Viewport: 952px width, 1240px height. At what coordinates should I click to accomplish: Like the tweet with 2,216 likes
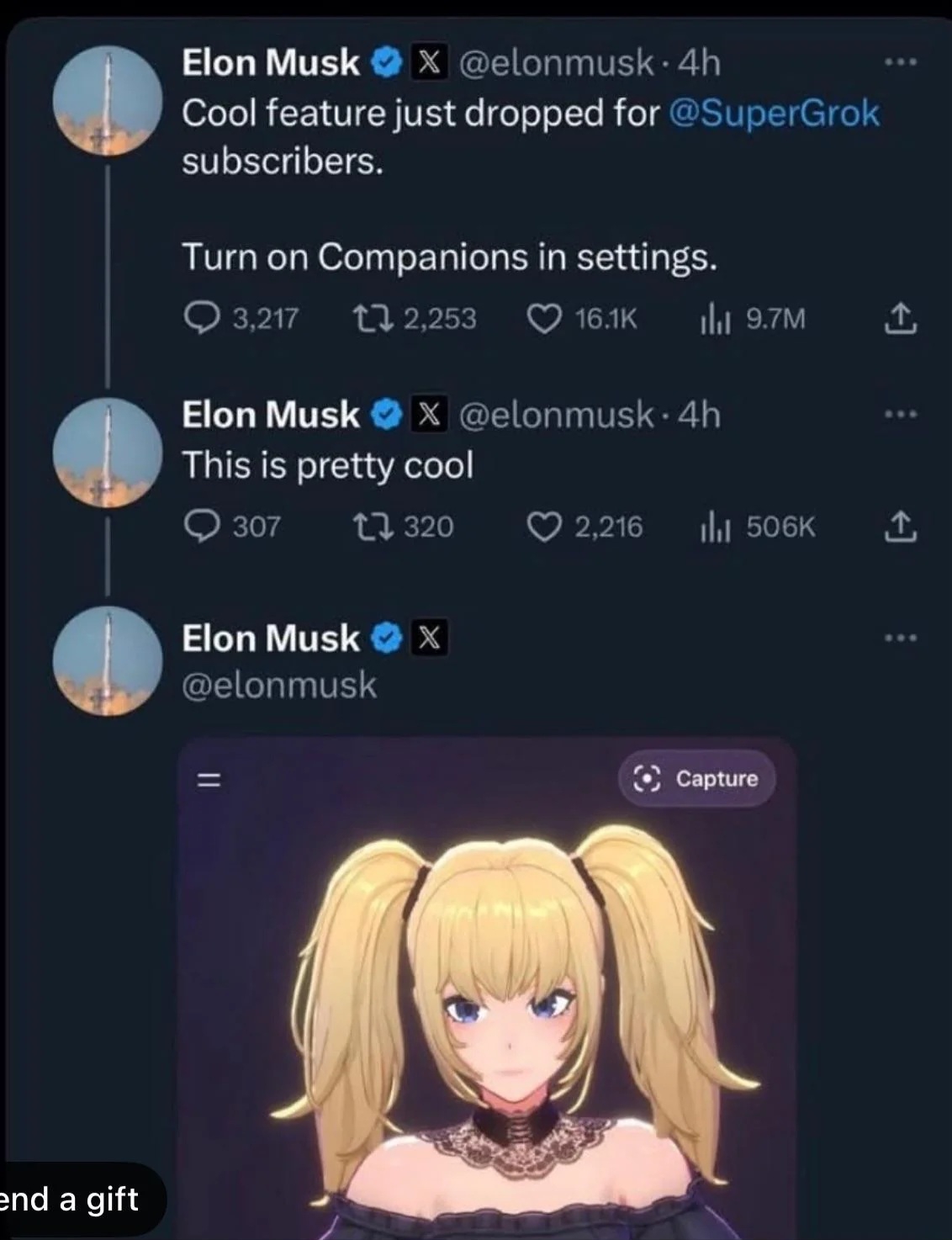[x=544, y=527]
